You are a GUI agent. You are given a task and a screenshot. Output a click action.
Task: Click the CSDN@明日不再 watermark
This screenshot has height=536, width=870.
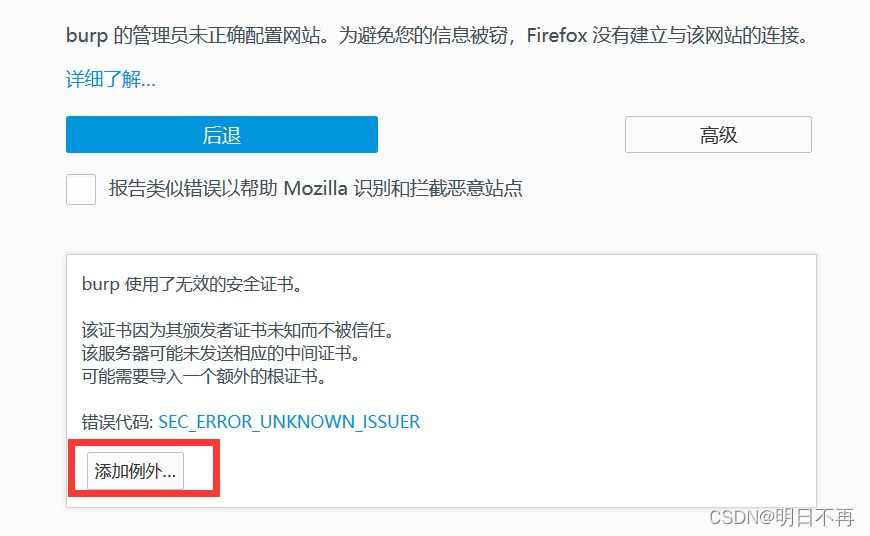coord(781,517)
